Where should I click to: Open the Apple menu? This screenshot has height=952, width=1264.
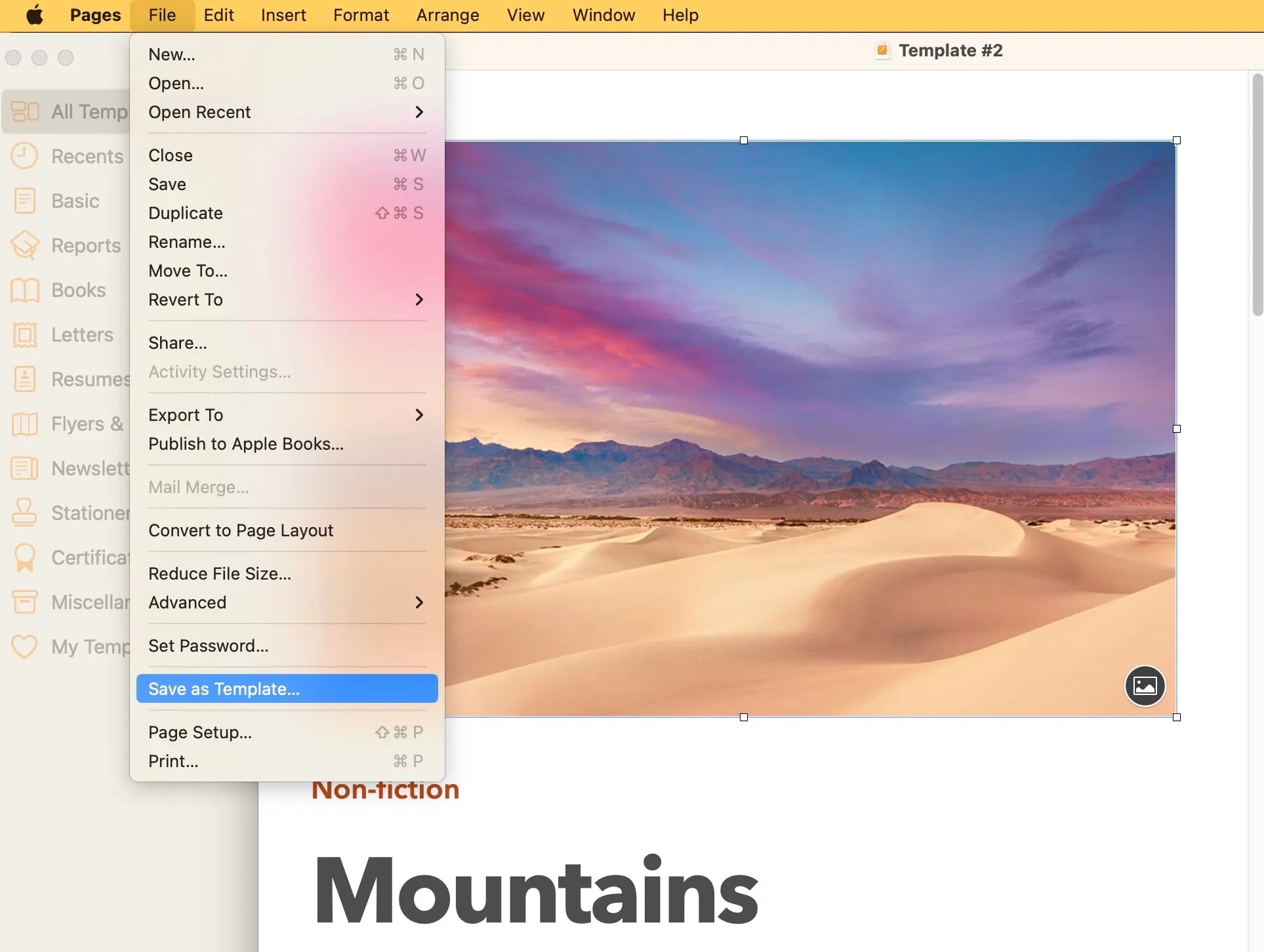34,15
